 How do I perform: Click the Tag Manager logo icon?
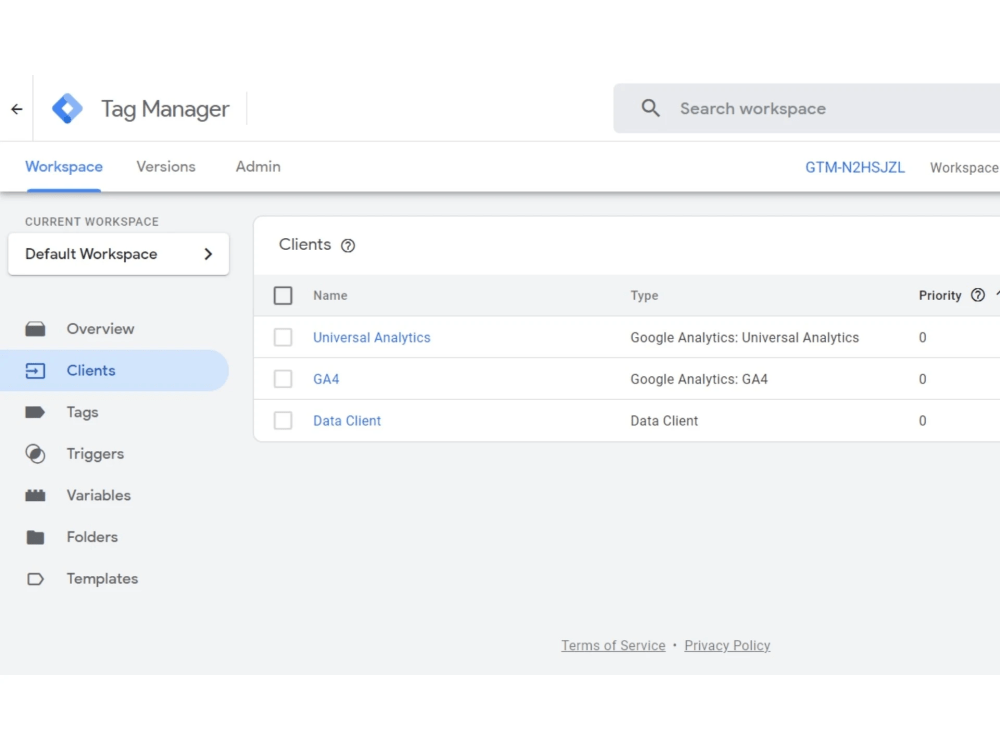pyautogui.click(x=68, y=108)
